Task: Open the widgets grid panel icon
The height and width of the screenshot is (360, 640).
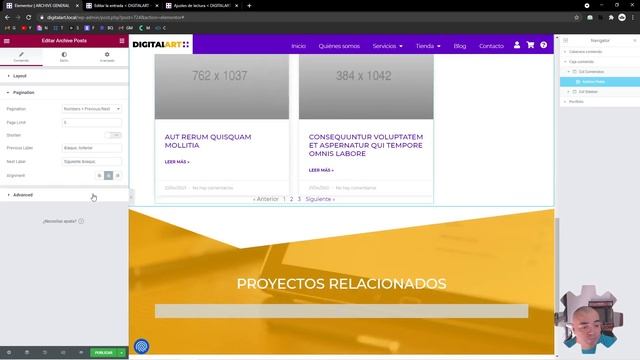Action: click(x=122, y=41)
